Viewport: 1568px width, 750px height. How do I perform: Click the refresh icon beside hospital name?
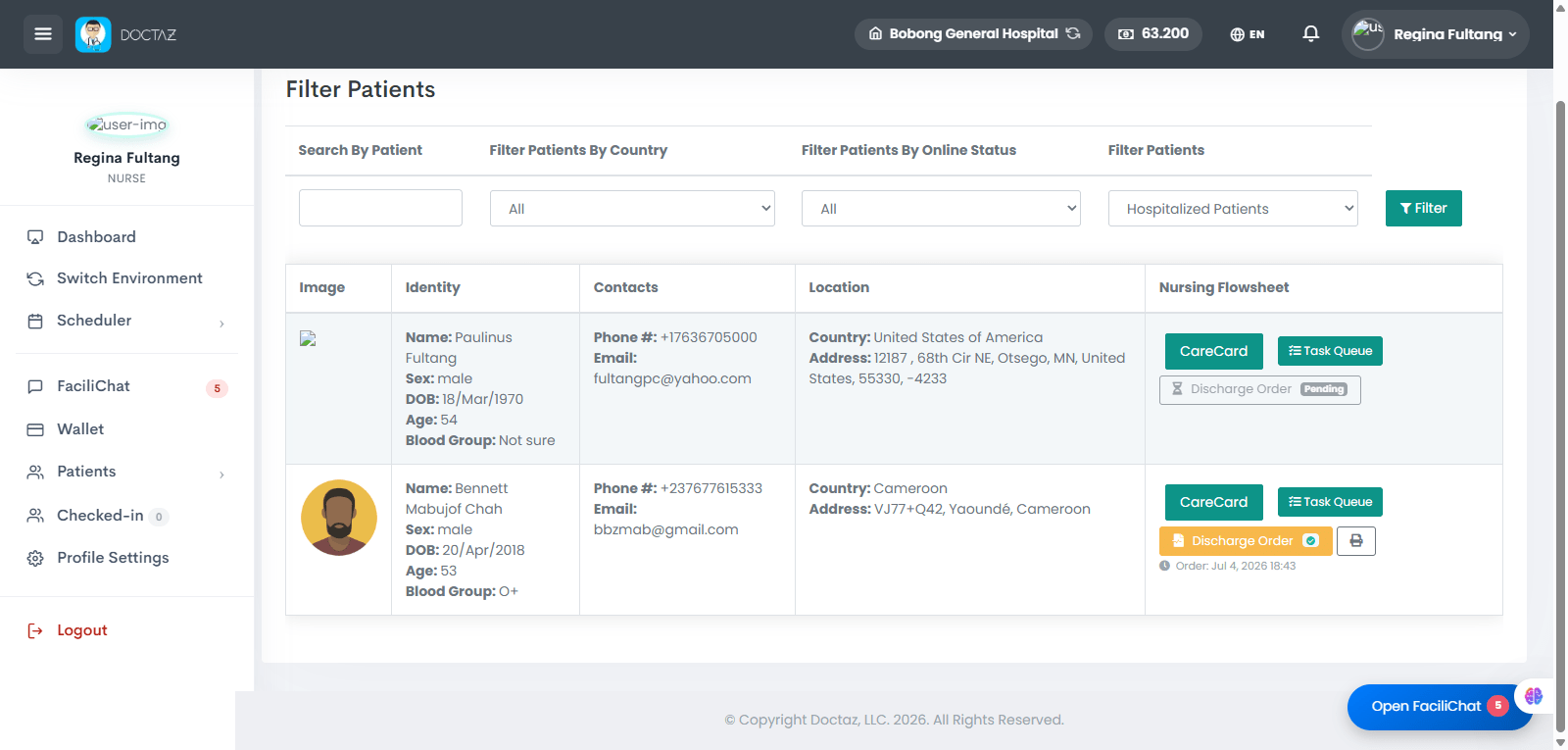1073,33
